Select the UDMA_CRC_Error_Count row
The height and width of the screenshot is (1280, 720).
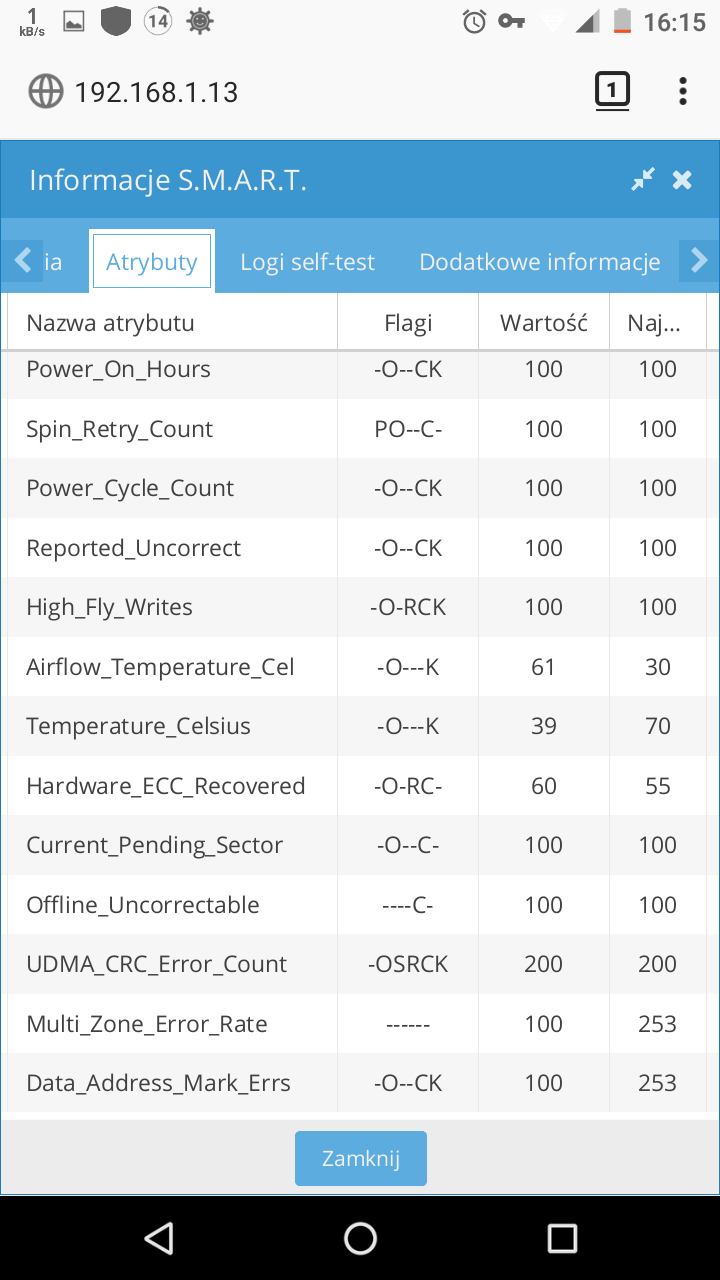pyautogui.click(x=360, y=964)
